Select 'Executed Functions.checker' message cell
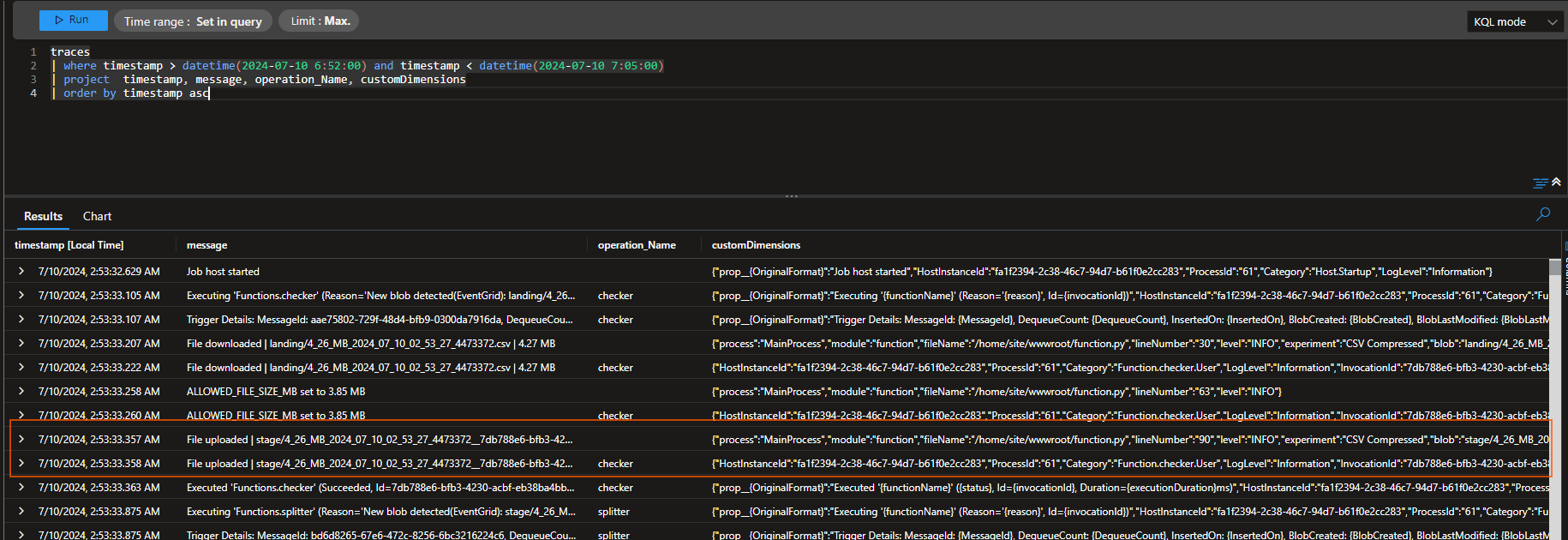 pyautogui.click(x=380, y=487)
